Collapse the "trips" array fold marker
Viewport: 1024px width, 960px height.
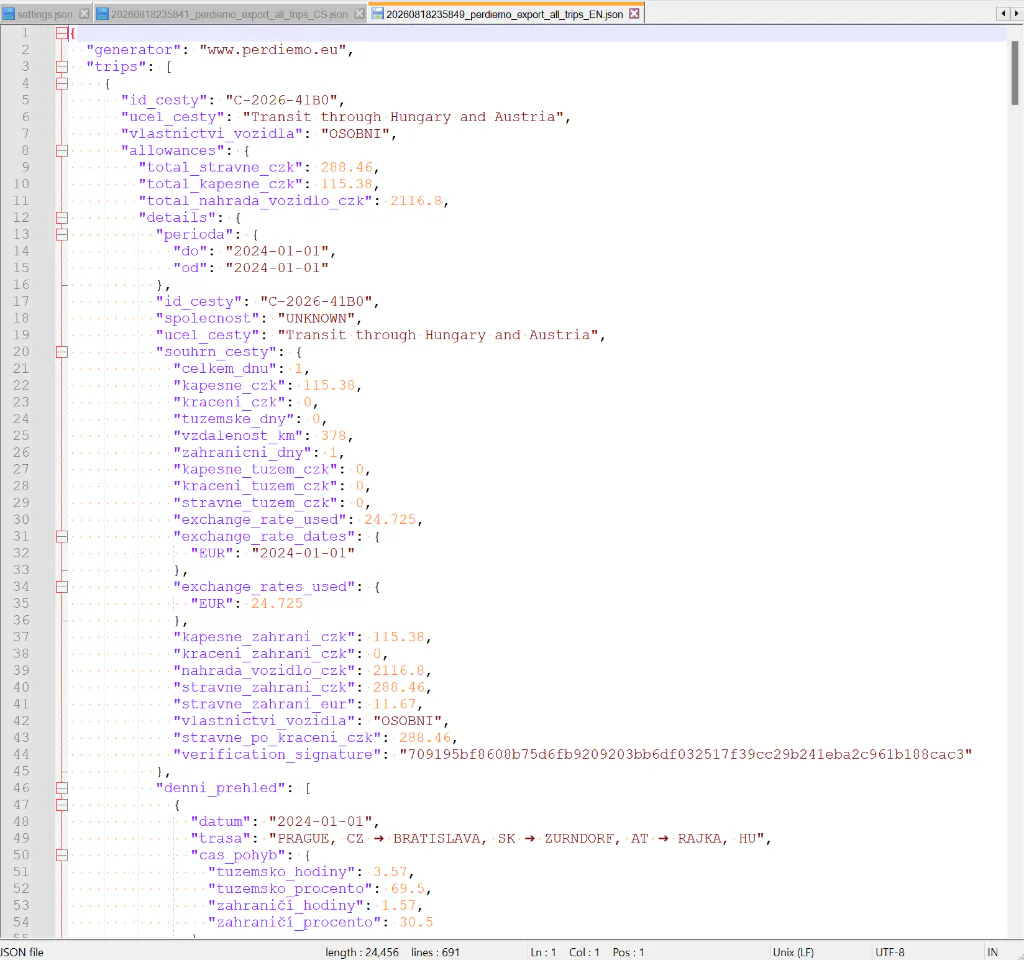coord(61,67)
